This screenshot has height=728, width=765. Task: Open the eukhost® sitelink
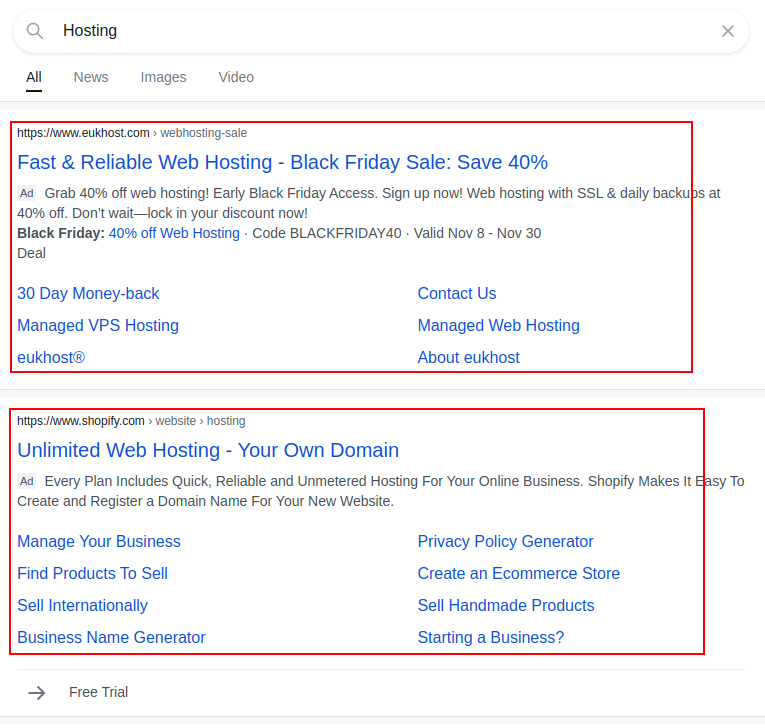click(x=51, y=357)
